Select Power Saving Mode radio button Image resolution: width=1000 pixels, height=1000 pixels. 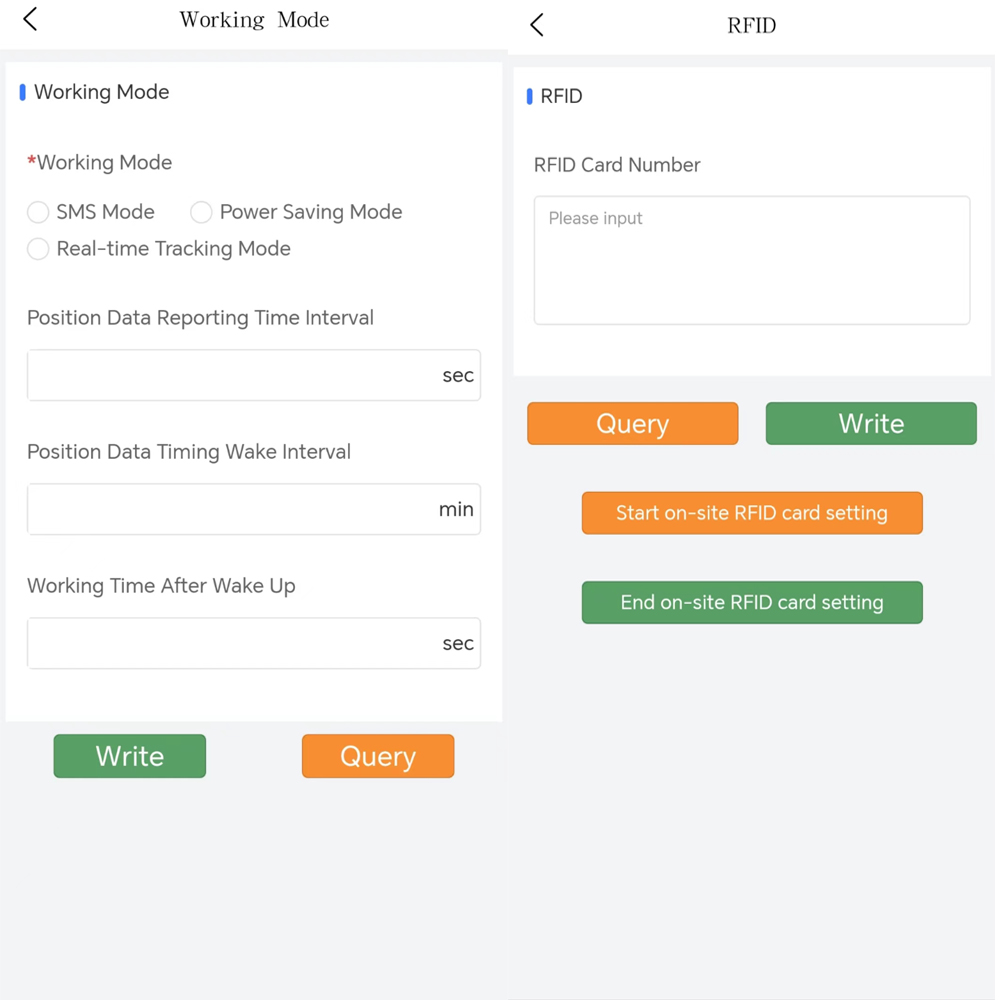(x=200, y=212)
